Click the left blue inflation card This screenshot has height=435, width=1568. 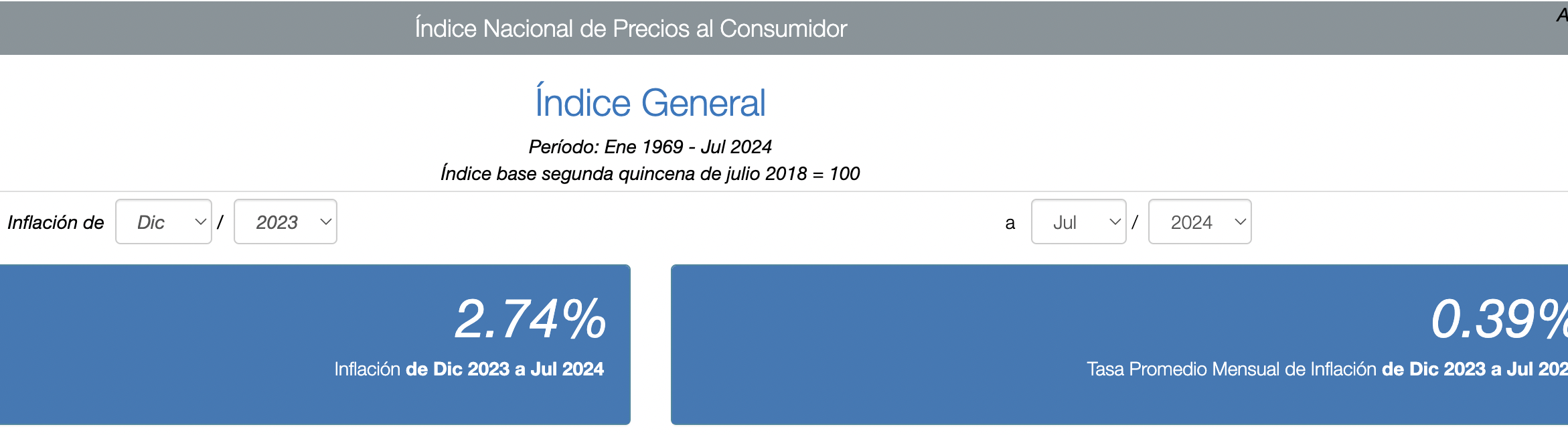[x=315, y=345]
